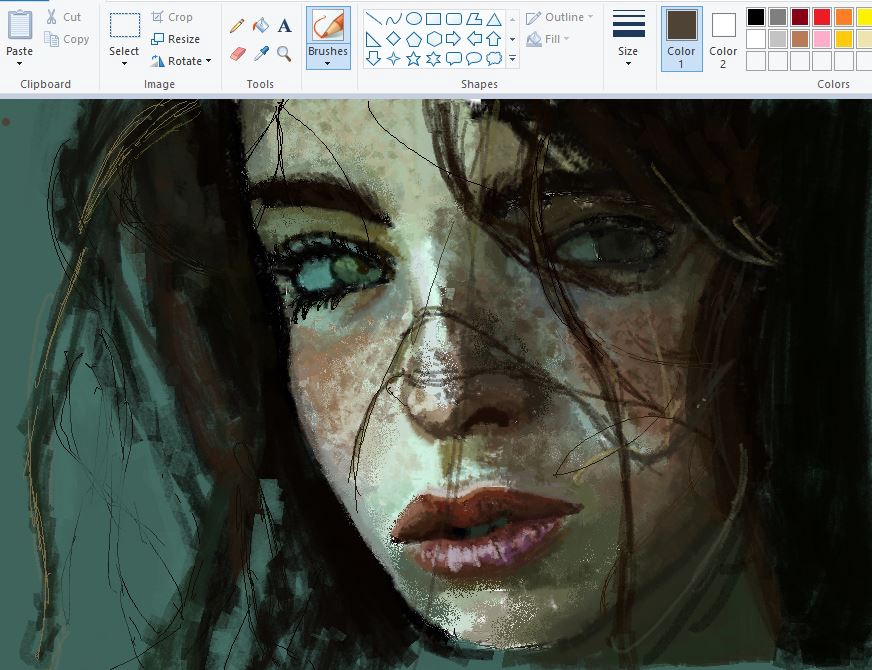Screen dimensions: 872x670
Task: Activate the Color picker eyedropper
Action: coord(260,53)
